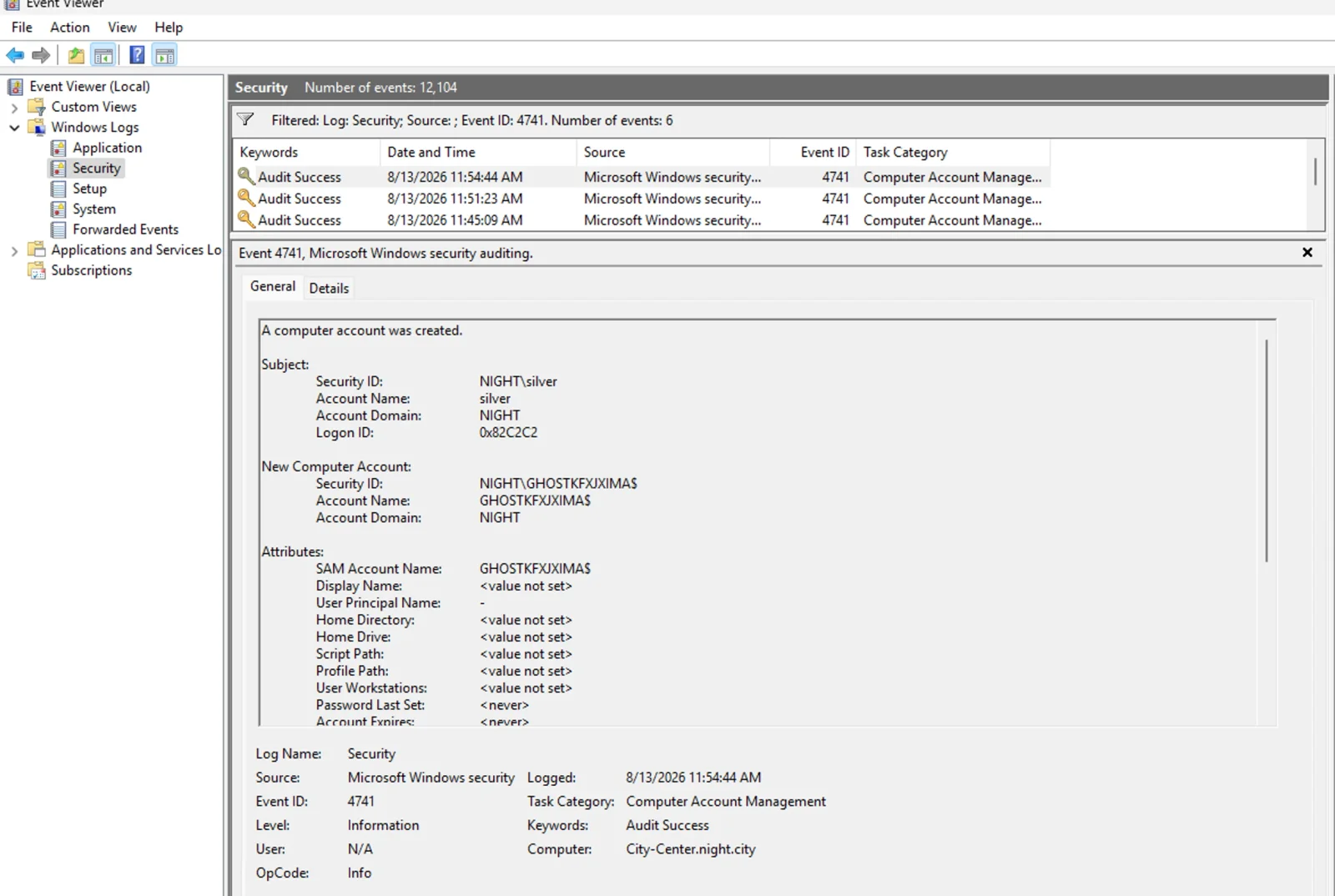Click the Forward arrow toolbar icon
Viewport: 1335px width, 896px height.
click(x=41, y=56)
